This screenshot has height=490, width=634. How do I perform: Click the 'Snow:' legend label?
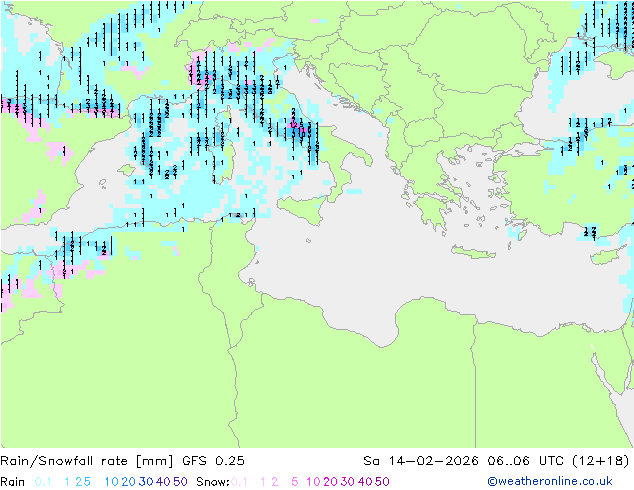click(213, 482)
